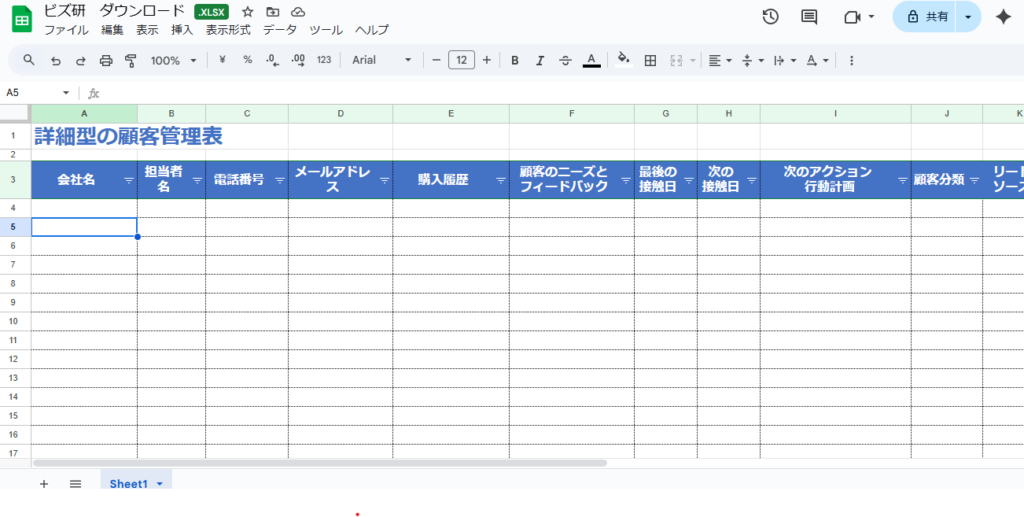Click the title cell 詳細型の顧客管理表
The height and width of the screenshot is (517, 1024).
coord(129,136)
